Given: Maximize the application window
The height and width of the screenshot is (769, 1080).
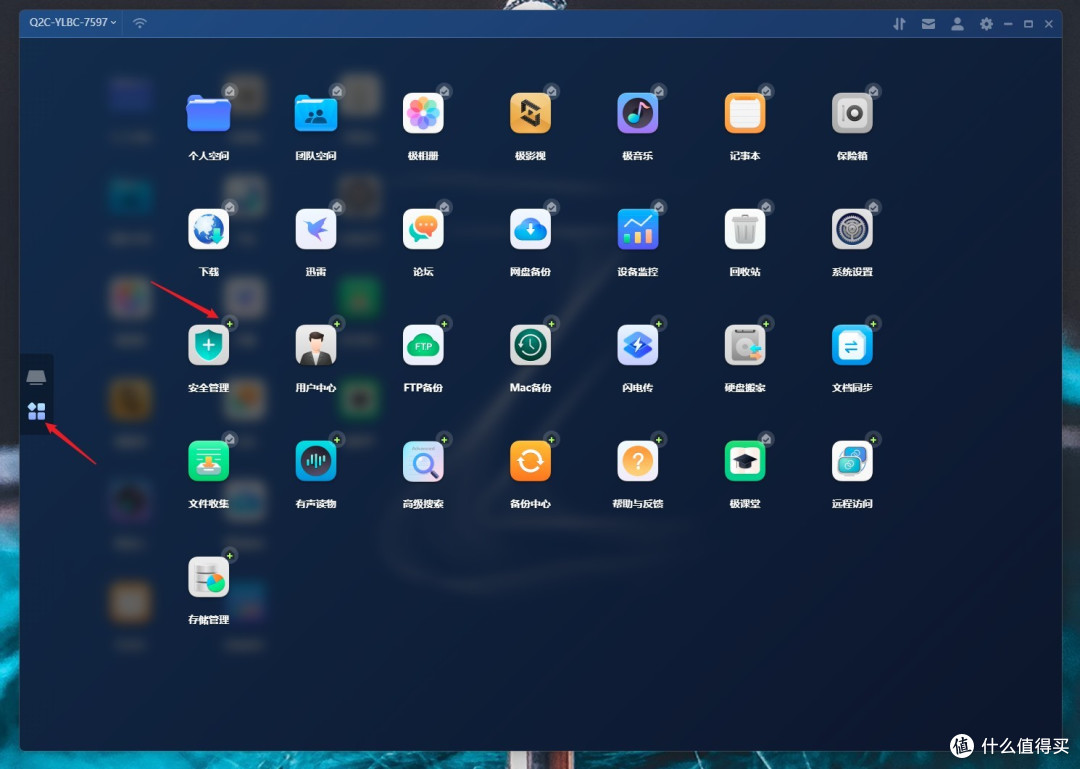Looking at the screenshot, I should (1028, 24).
